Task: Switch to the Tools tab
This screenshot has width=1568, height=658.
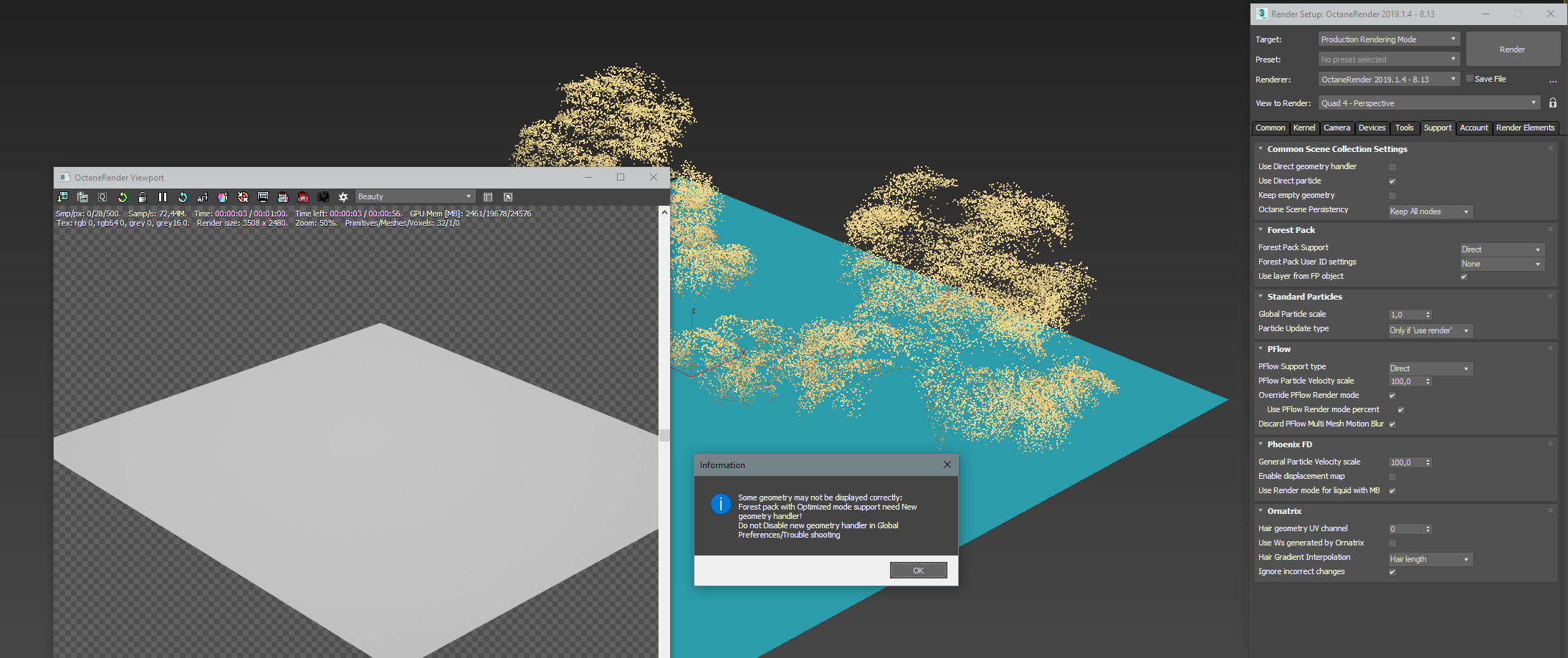Action: [1405, 128]
